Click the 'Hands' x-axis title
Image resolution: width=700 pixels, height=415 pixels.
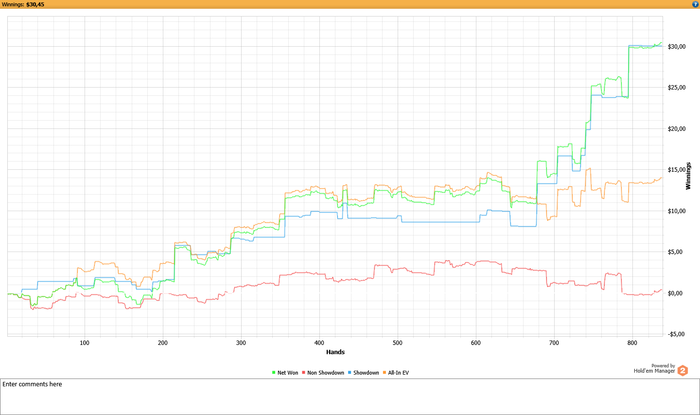(x=336, y=352)
